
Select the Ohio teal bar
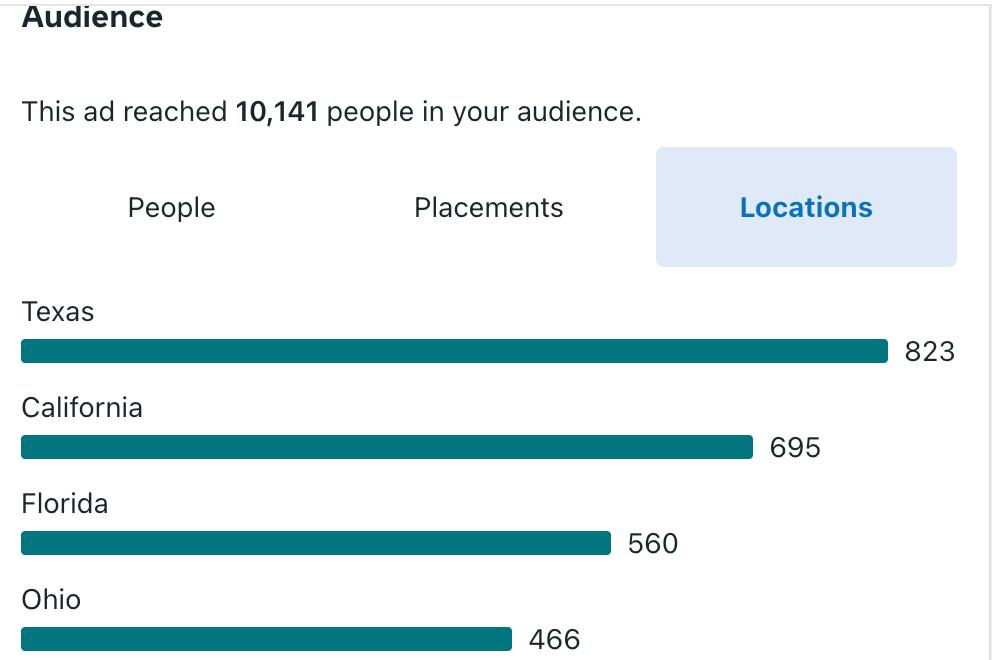[x=266, y=639]
